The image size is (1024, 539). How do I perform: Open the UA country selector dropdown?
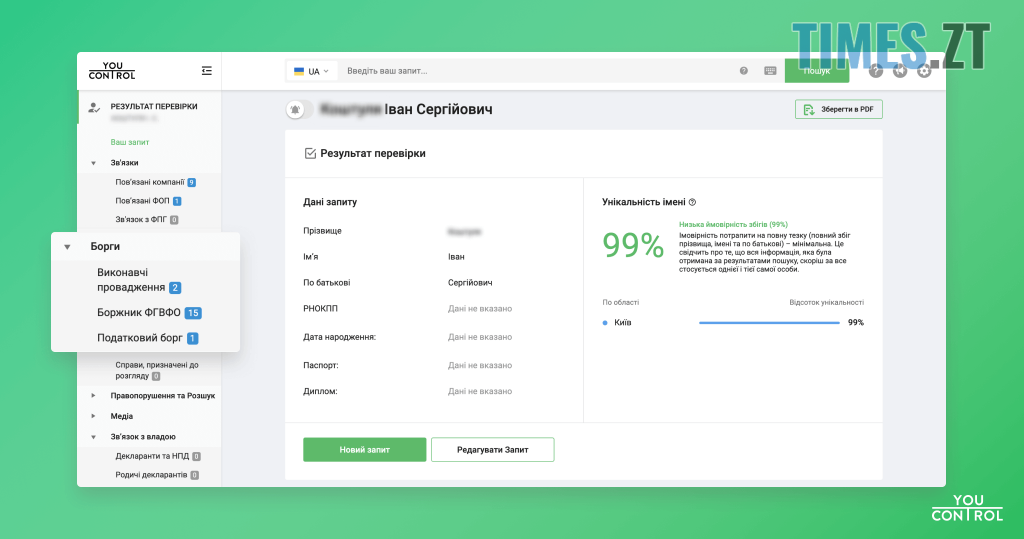pos(311,71)
